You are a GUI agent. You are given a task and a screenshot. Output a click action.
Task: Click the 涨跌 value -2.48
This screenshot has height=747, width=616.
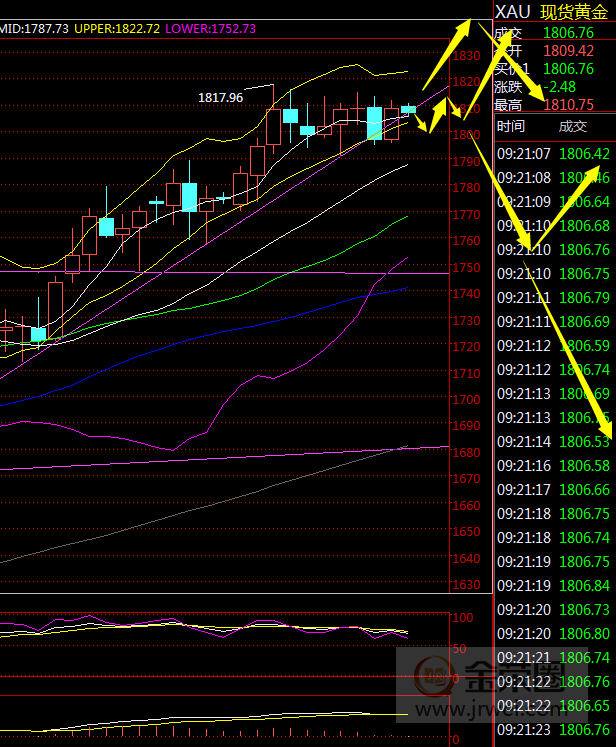[560, 86]
